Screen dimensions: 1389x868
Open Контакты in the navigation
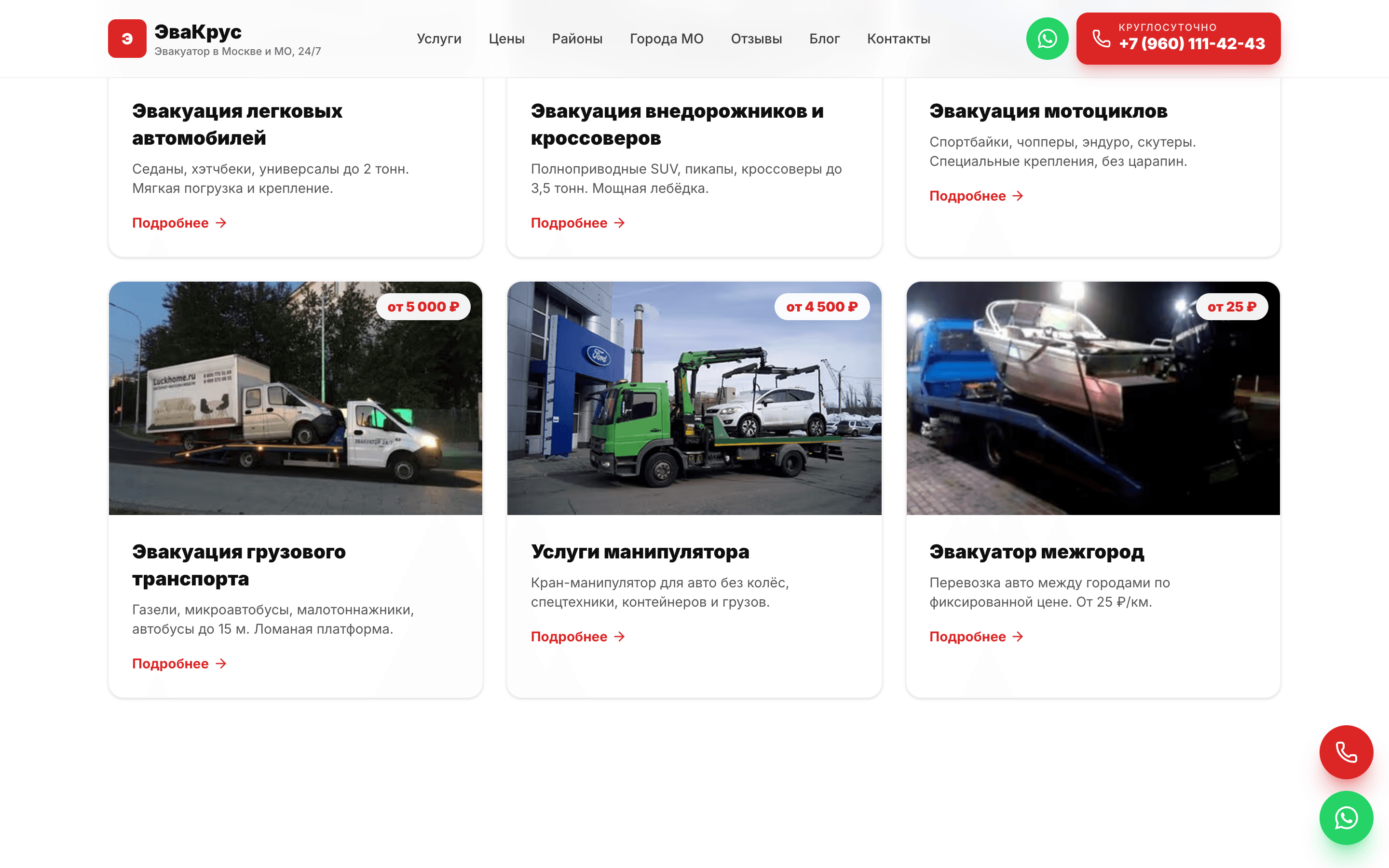click(x=898, y=39)
